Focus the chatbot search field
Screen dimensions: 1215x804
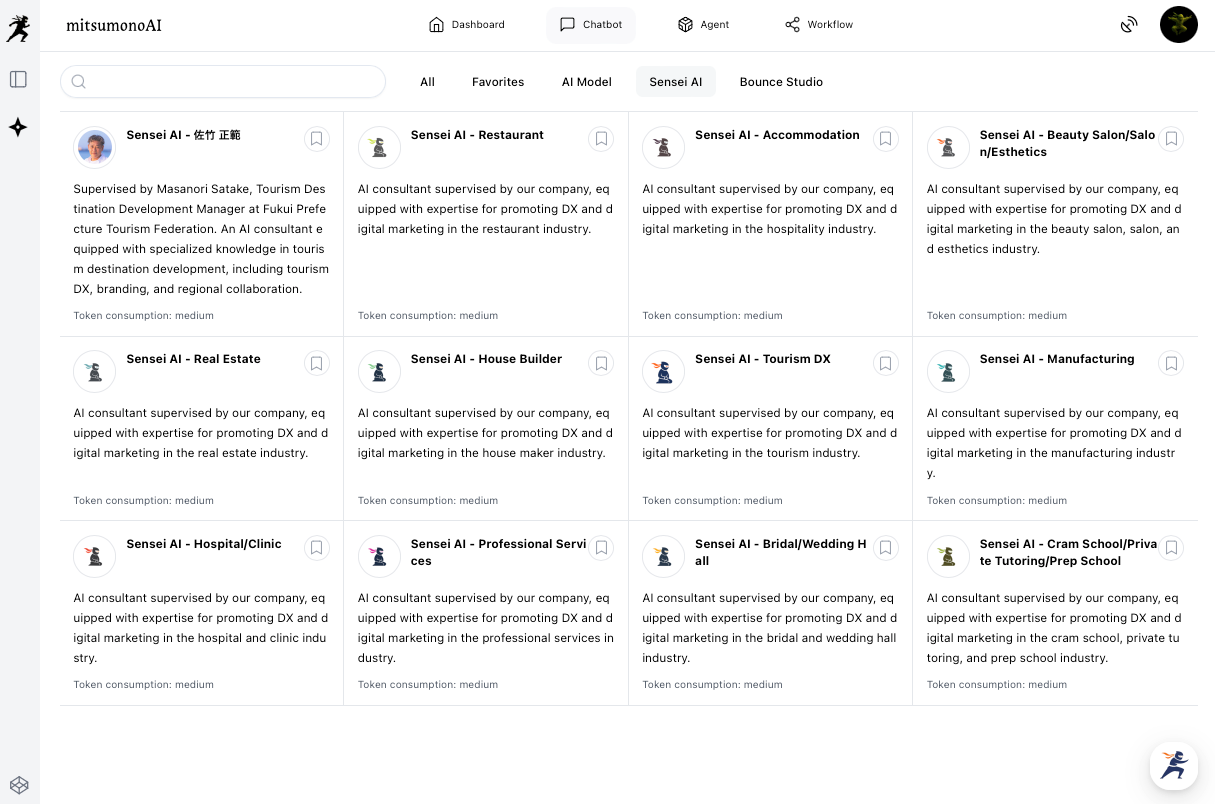(x=235, y=82)
